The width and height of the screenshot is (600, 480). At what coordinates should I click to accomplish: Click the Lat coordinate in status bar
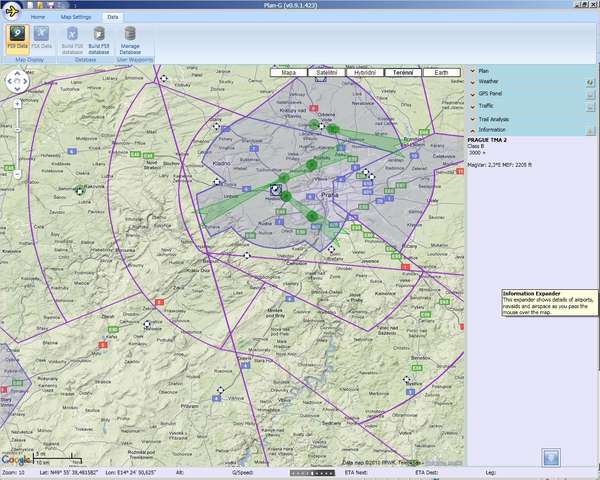[69, 473]
